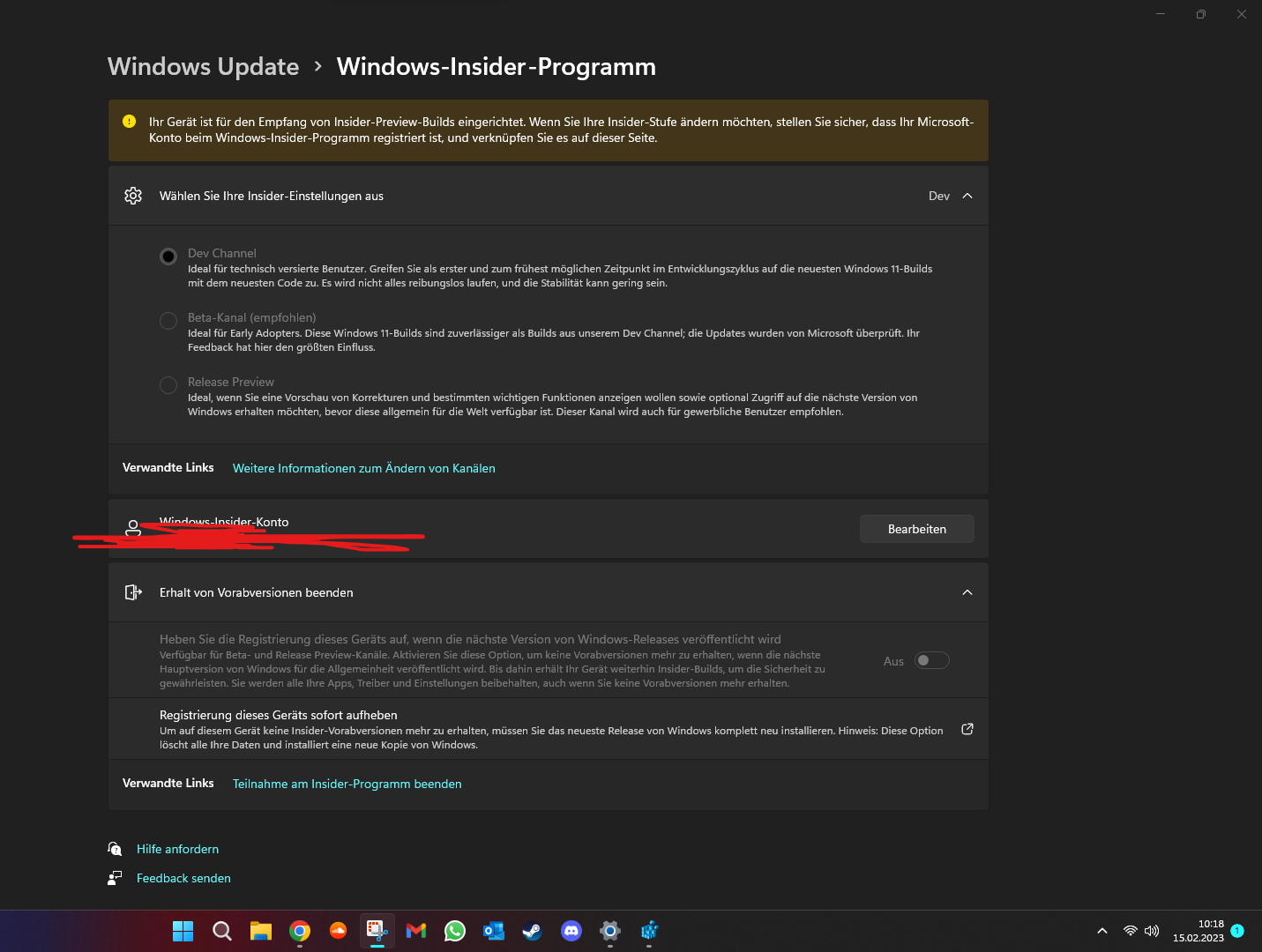Click Hilfe anfordern link
This screenshot has height=952, width=1262.
click(x=177, y=849)
